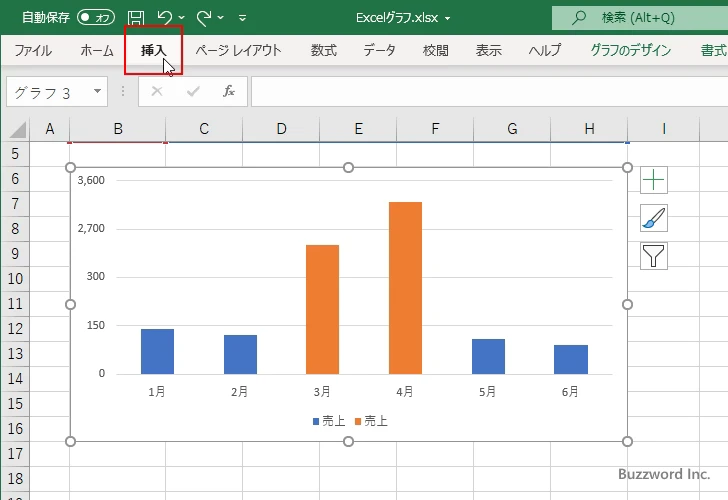Click the Redo arrow icon

pos(203,18)
